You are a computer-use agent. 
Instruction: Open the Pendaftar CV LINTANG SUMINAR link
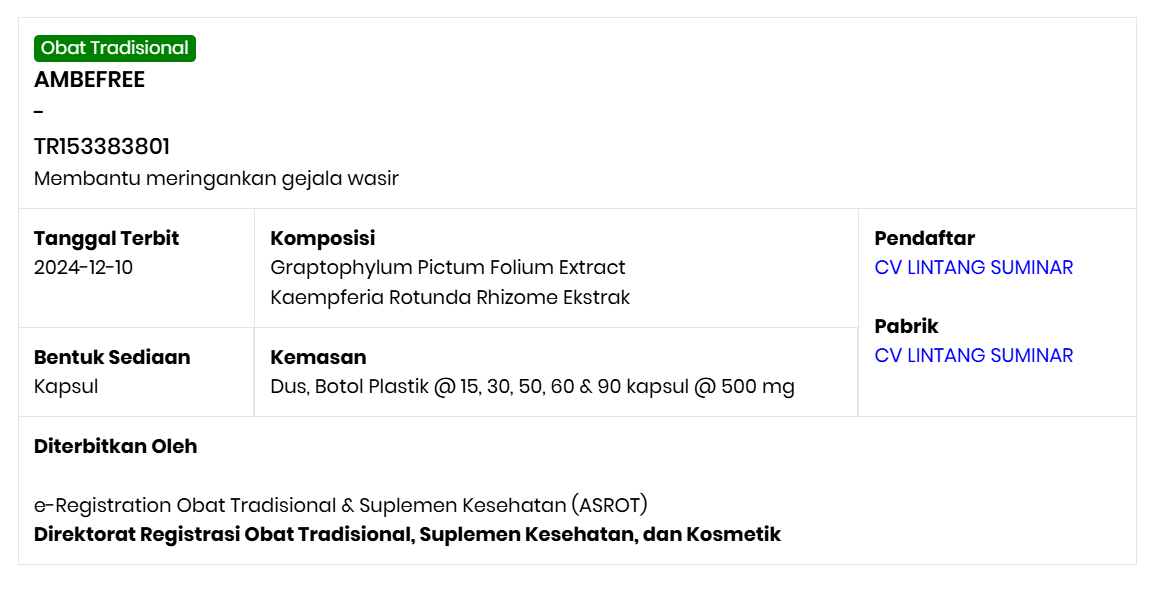pos(973,267)
